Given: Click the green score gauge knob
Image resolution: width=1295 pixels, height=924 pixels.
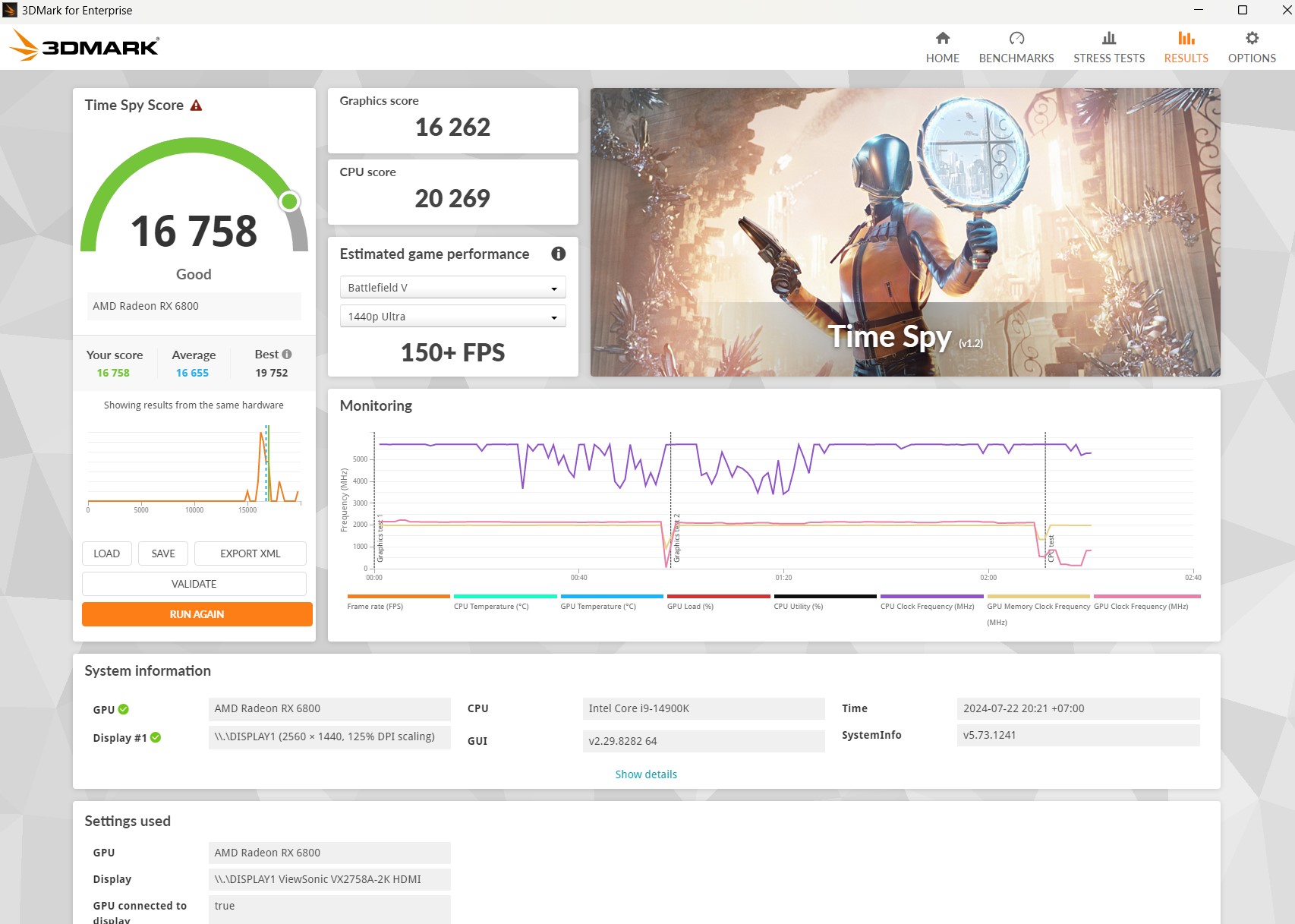Looking at the screenshot, I should (x=289, y=201).
